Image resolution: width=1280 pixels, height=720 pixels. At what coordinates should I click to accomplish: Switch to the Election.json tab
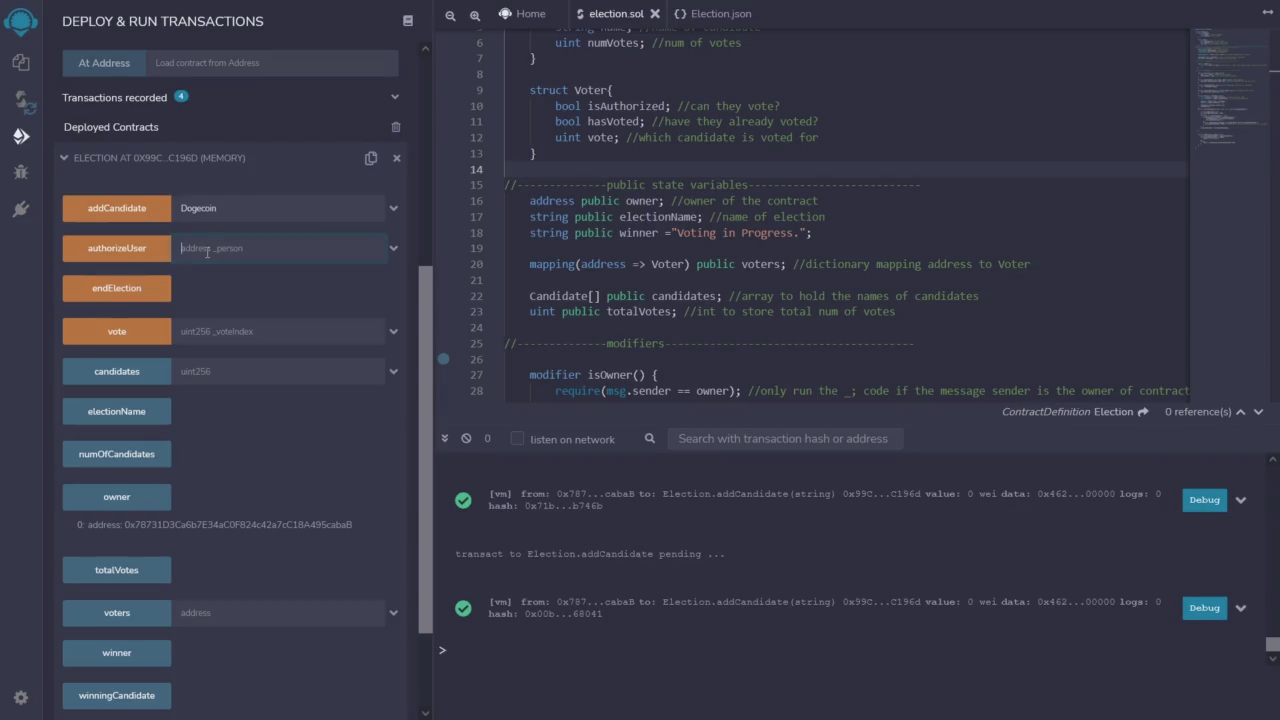click(713, 14)
